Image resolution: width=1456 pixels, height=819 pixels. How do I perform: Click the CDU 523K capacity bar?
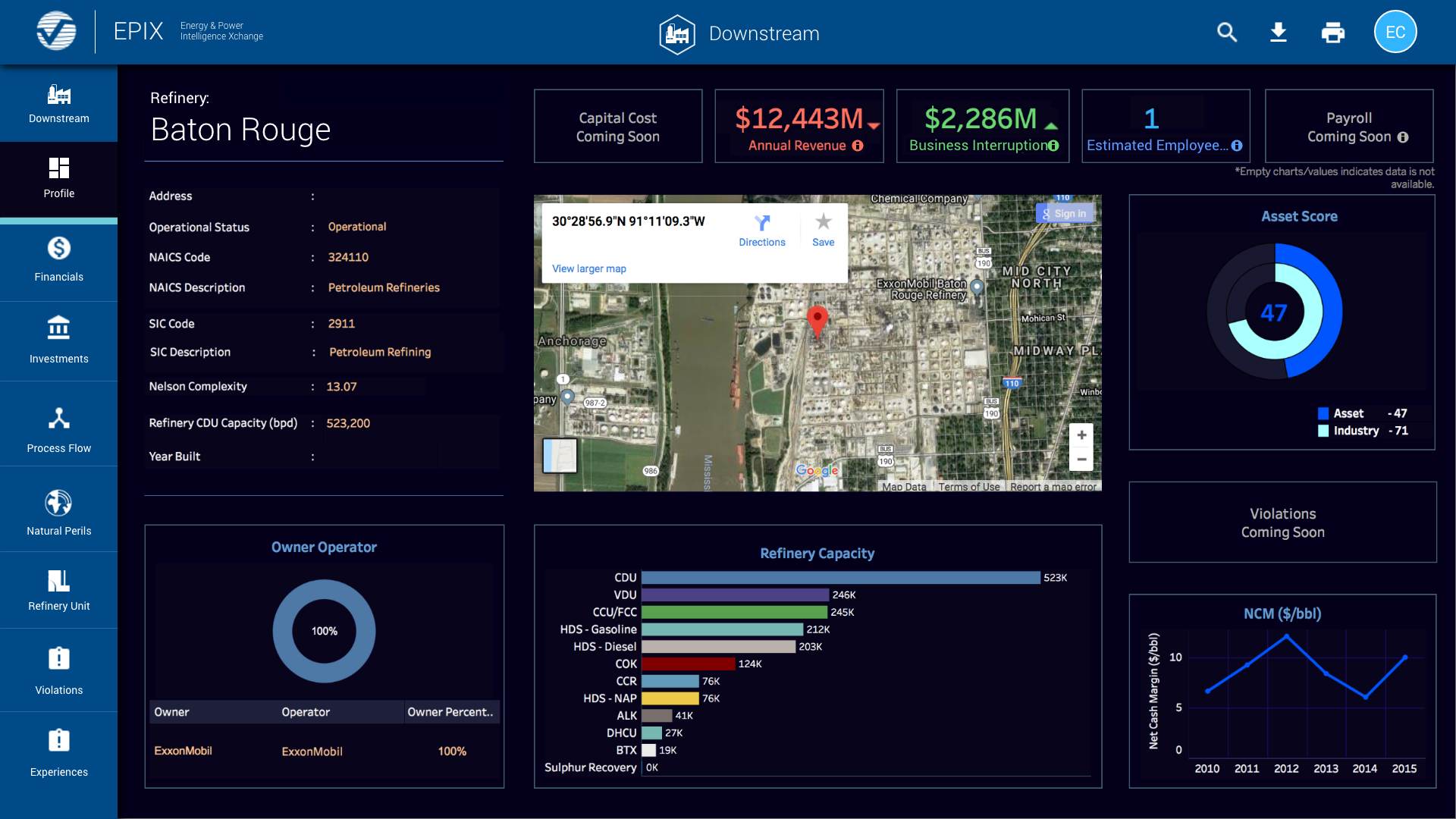coord(841,578)
